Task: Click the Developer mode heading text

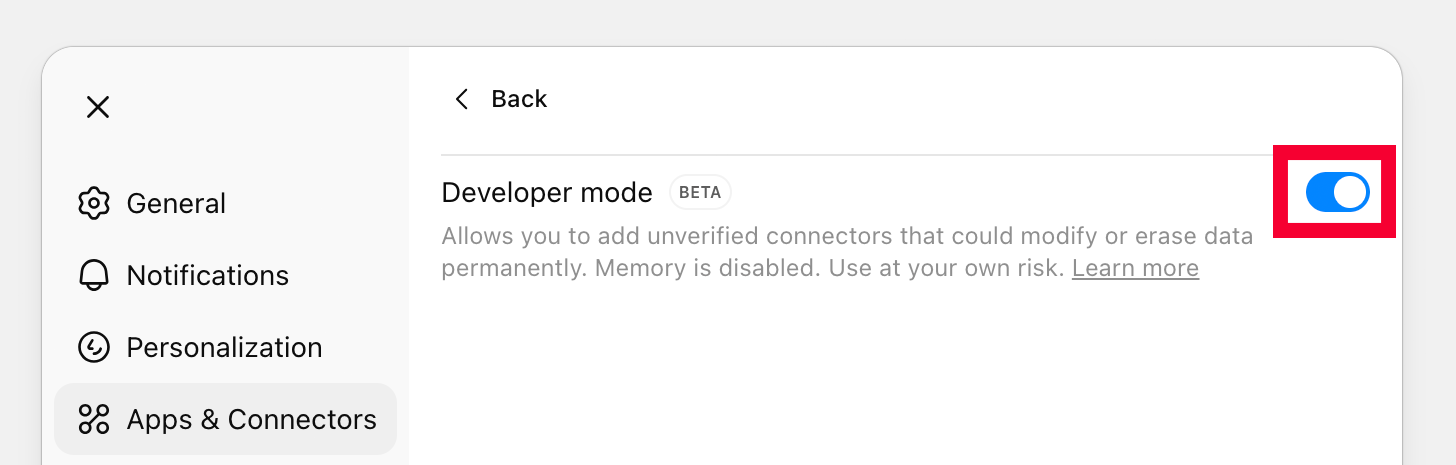Action: (x=546, y=192)
